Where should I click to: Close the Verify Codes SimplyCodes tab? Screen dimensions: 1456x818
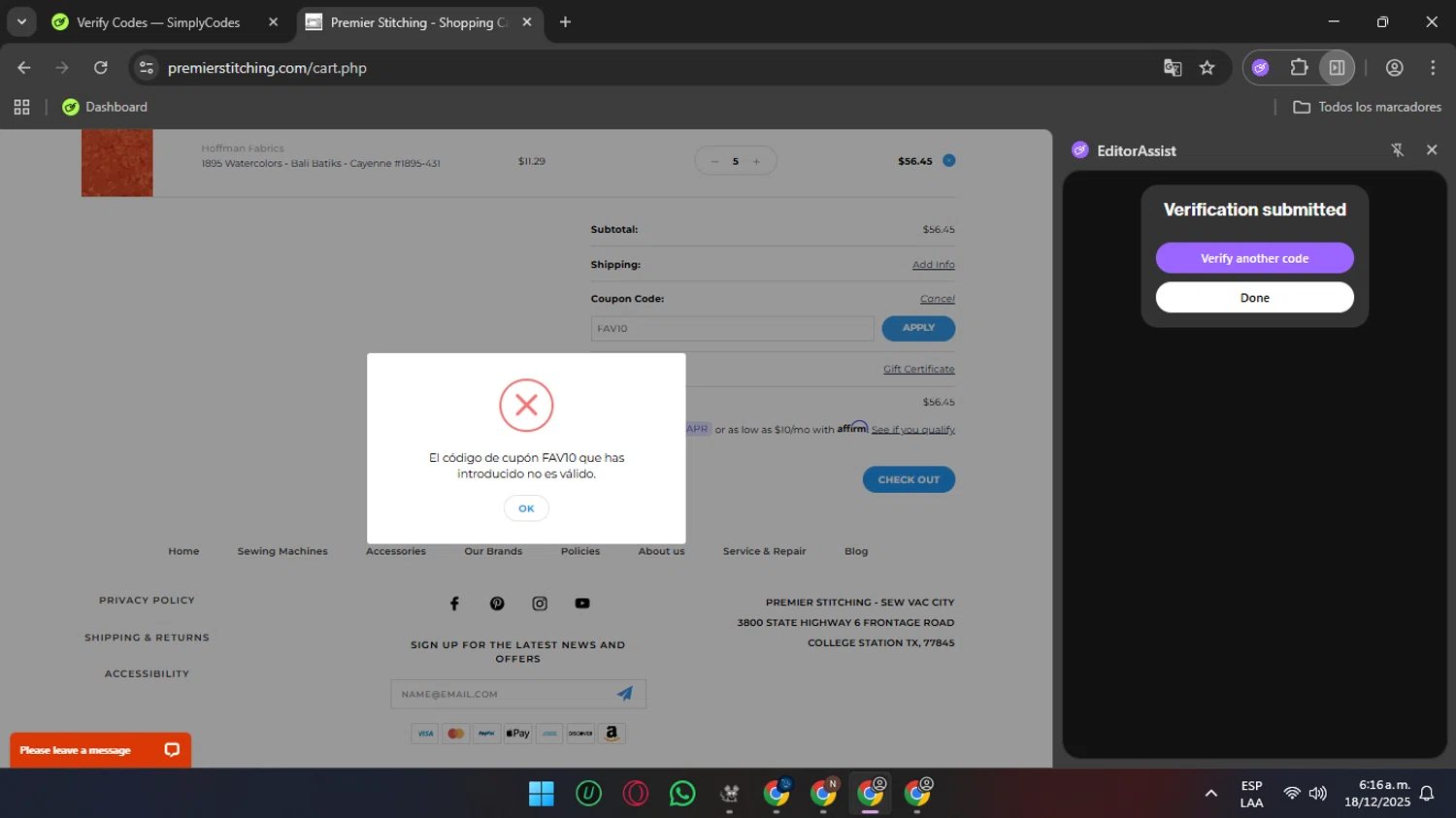pyautogui.click(x=273, y=22)
